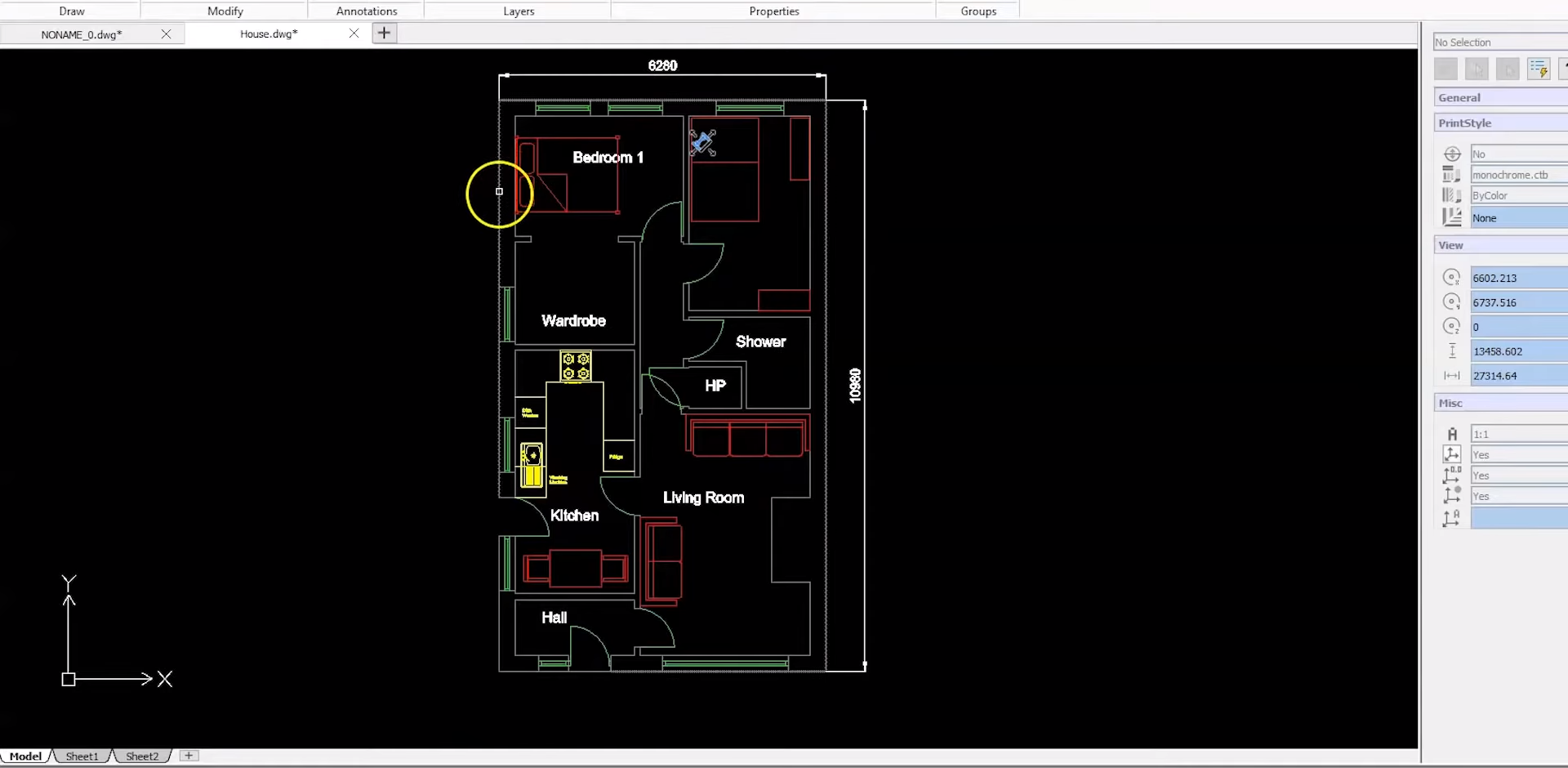1568x768 pixels.
Task: Click the add new drawing tab plus icon
Action: (384, 33)
